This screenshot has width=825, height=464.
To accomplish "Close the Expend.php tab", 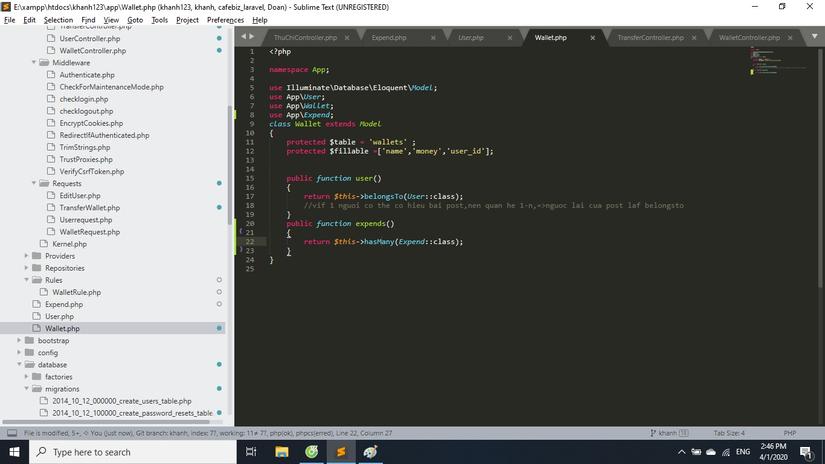I will pos(433,38).
